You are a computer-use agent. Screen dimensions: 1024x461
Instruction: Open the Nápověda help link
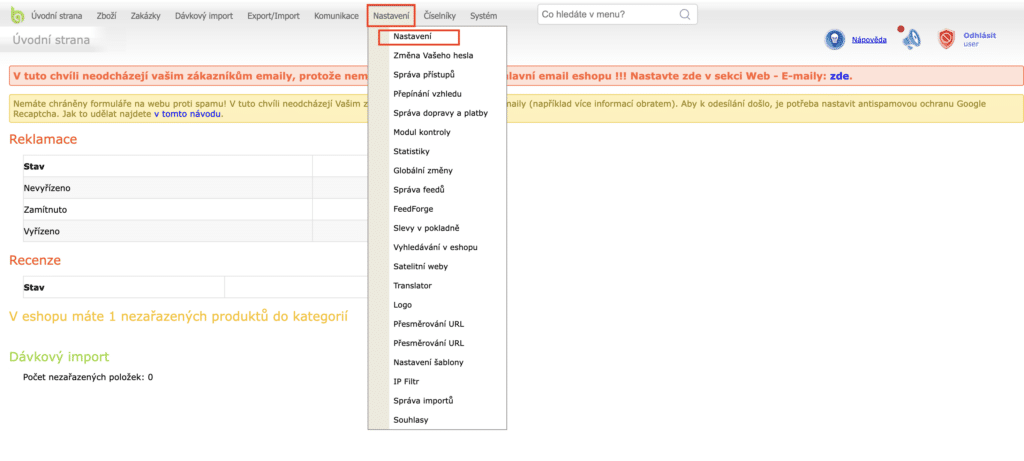870,40
